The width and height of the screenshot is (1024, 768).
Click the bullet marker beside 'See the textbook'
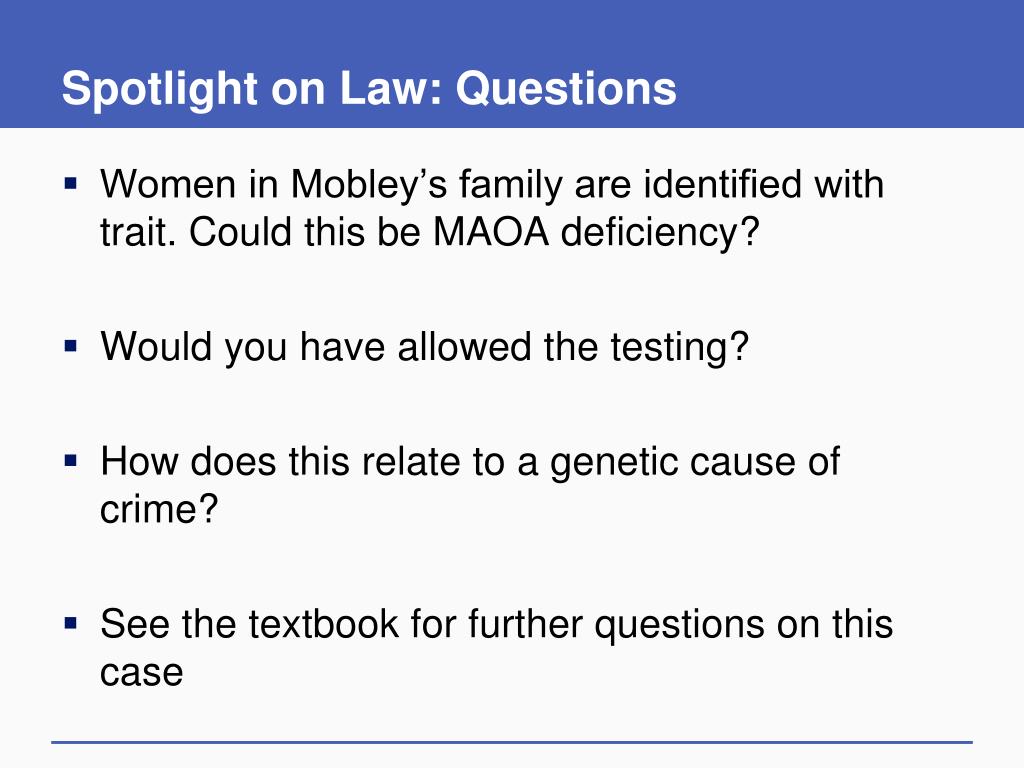(71, 623)
